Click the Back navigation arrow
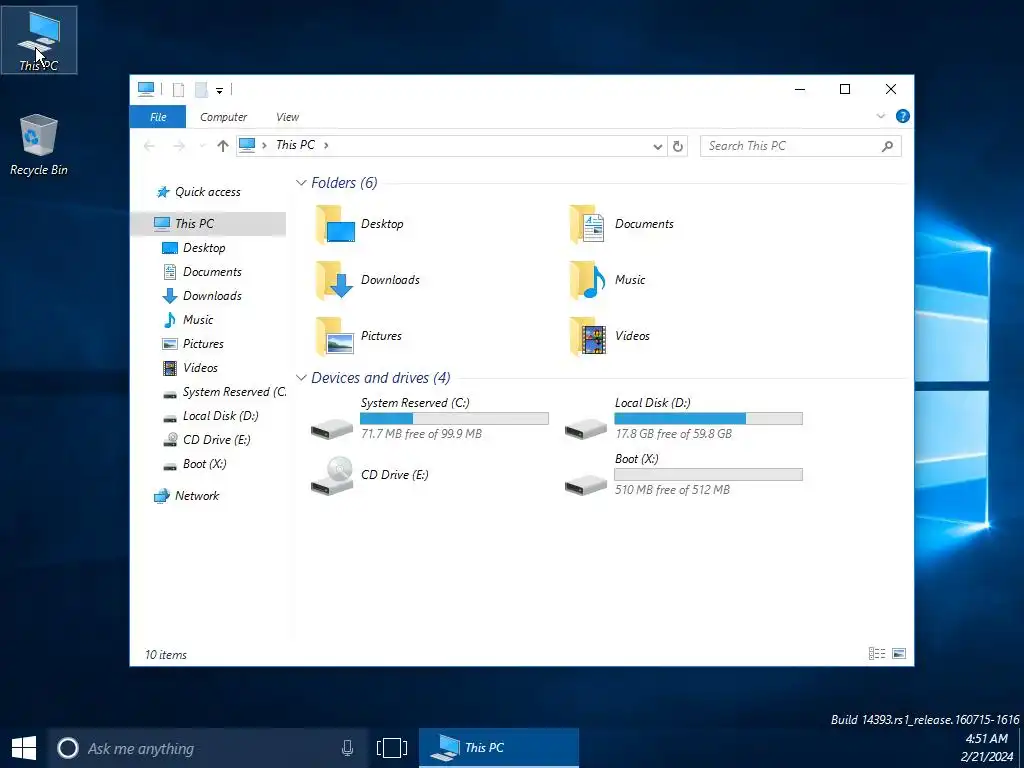The height and width of the screenshot is (768, 1024). pyautogui.click(x=150, y=146)
